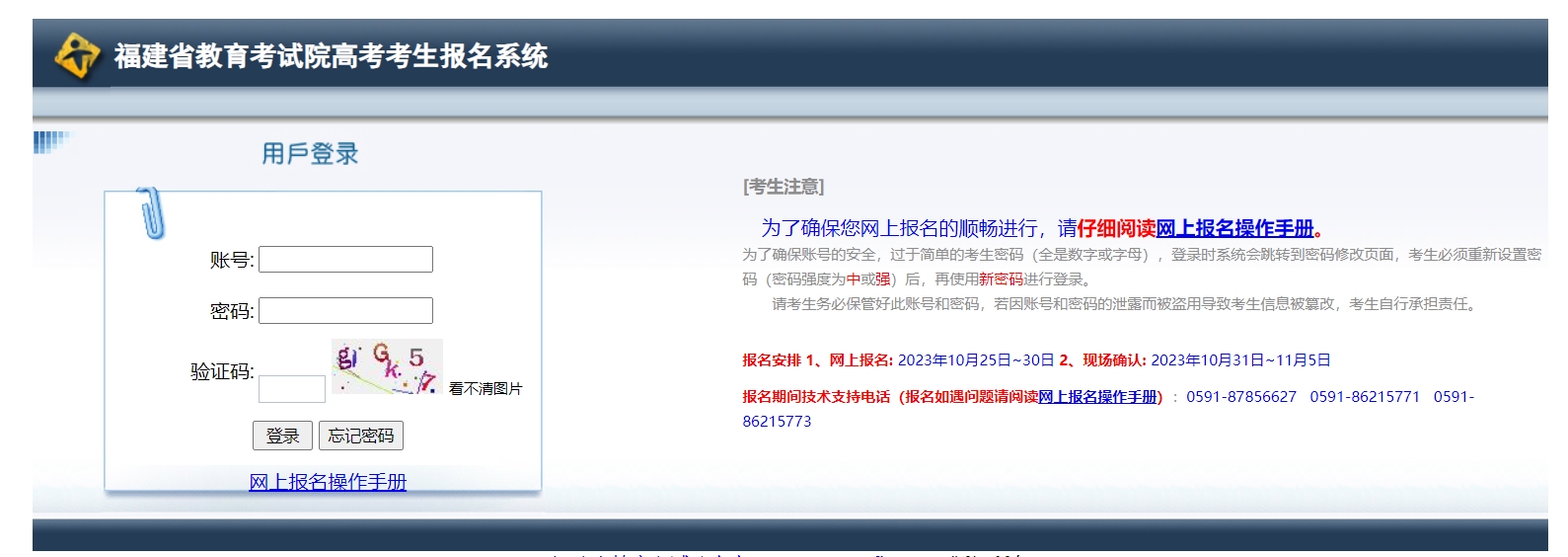This screenshot has height=557, width=1568.
Task: Focus the 账号 input field
Action: [345, 260]
